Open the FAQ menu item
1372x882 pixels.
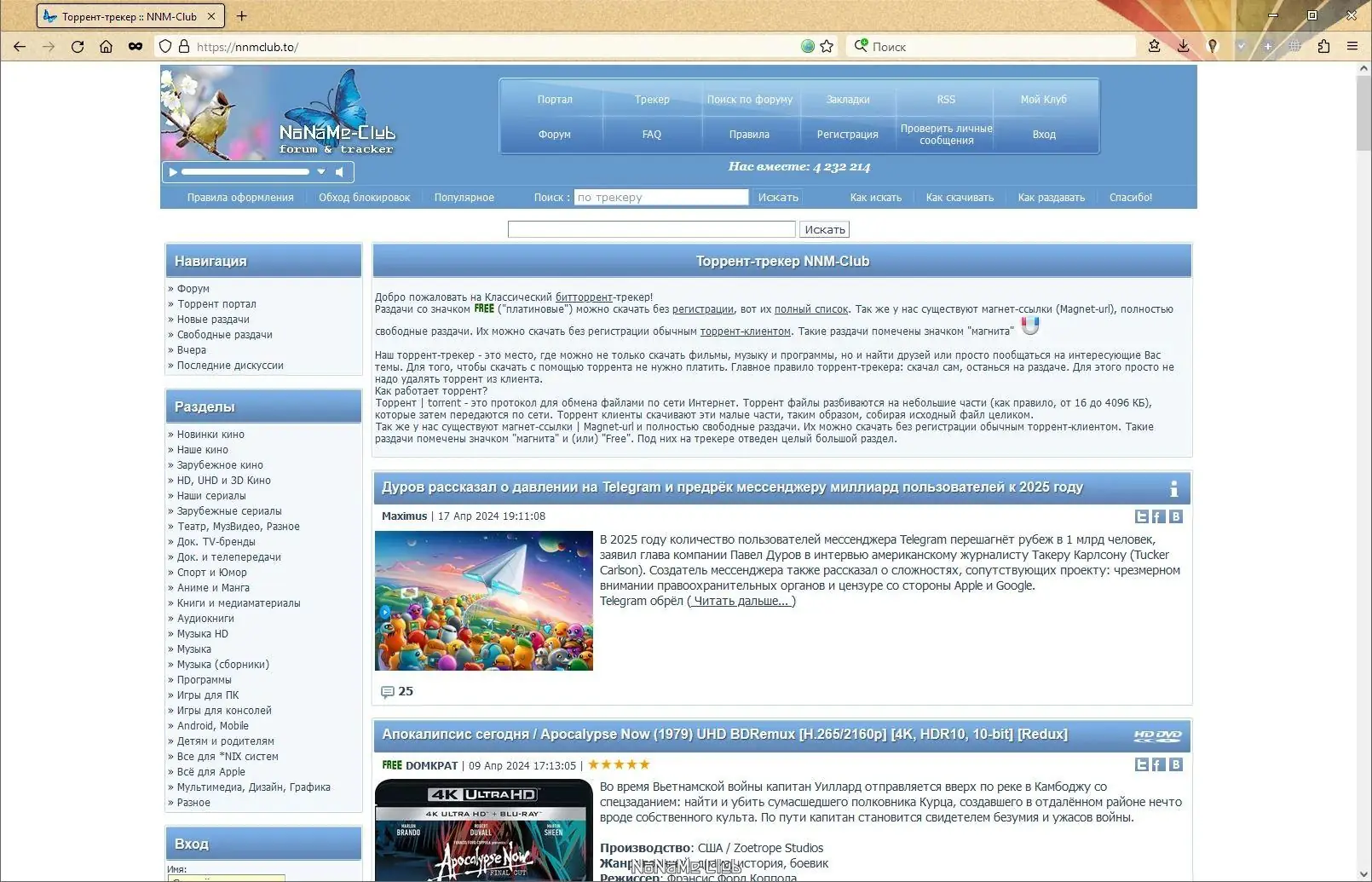652,135
